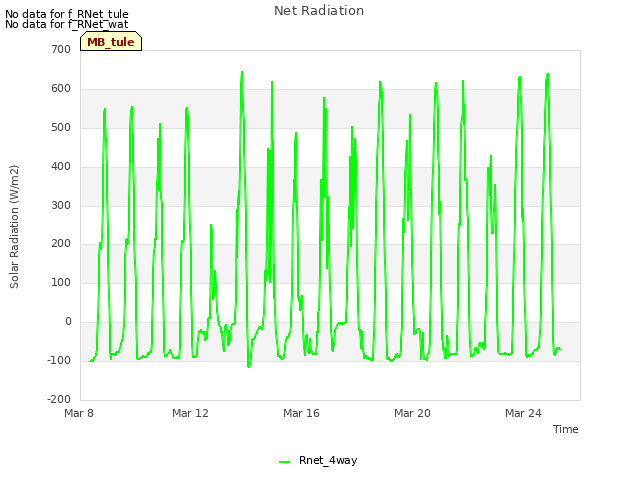This screenshot has height=480, width=640.
Task: Click the 500 y-axis tick label
Action: 61,127
